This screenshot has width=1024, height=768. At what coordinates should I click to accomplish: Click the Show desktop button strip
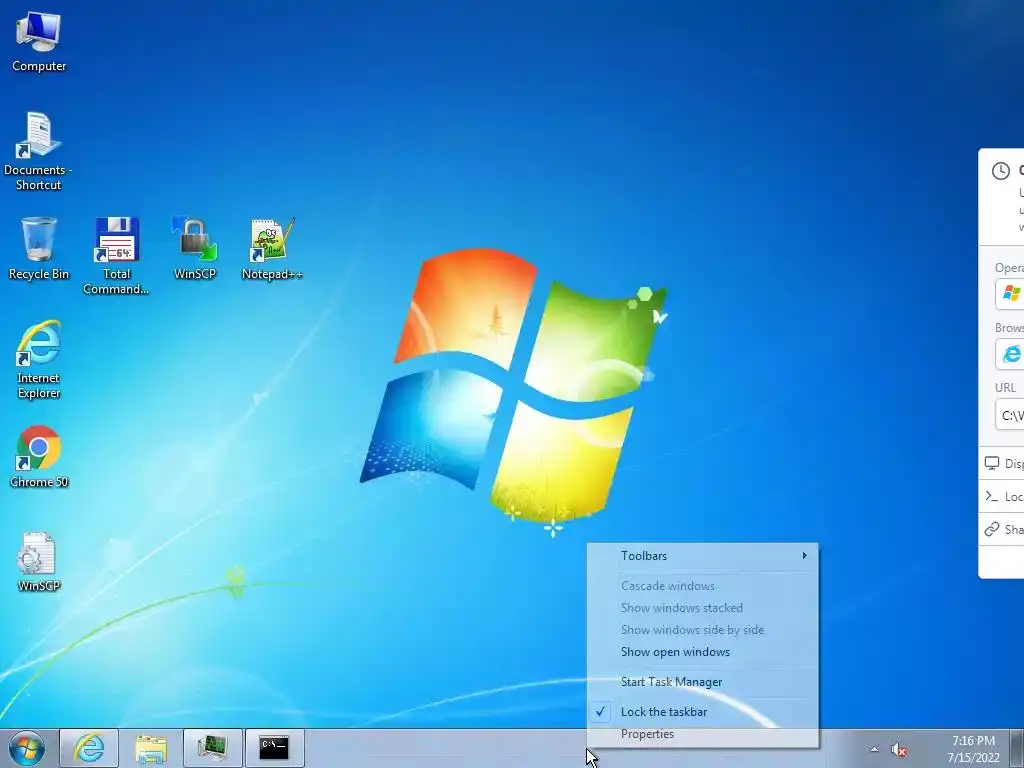(1017, 748)
